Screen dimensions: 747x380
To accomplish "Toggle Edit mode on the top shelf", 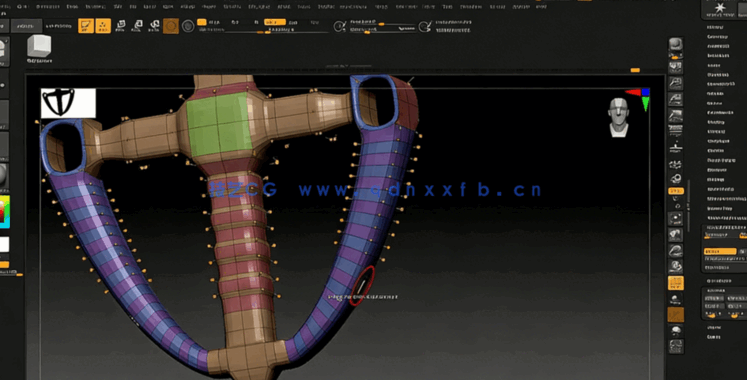I will (x=86, y=26).
